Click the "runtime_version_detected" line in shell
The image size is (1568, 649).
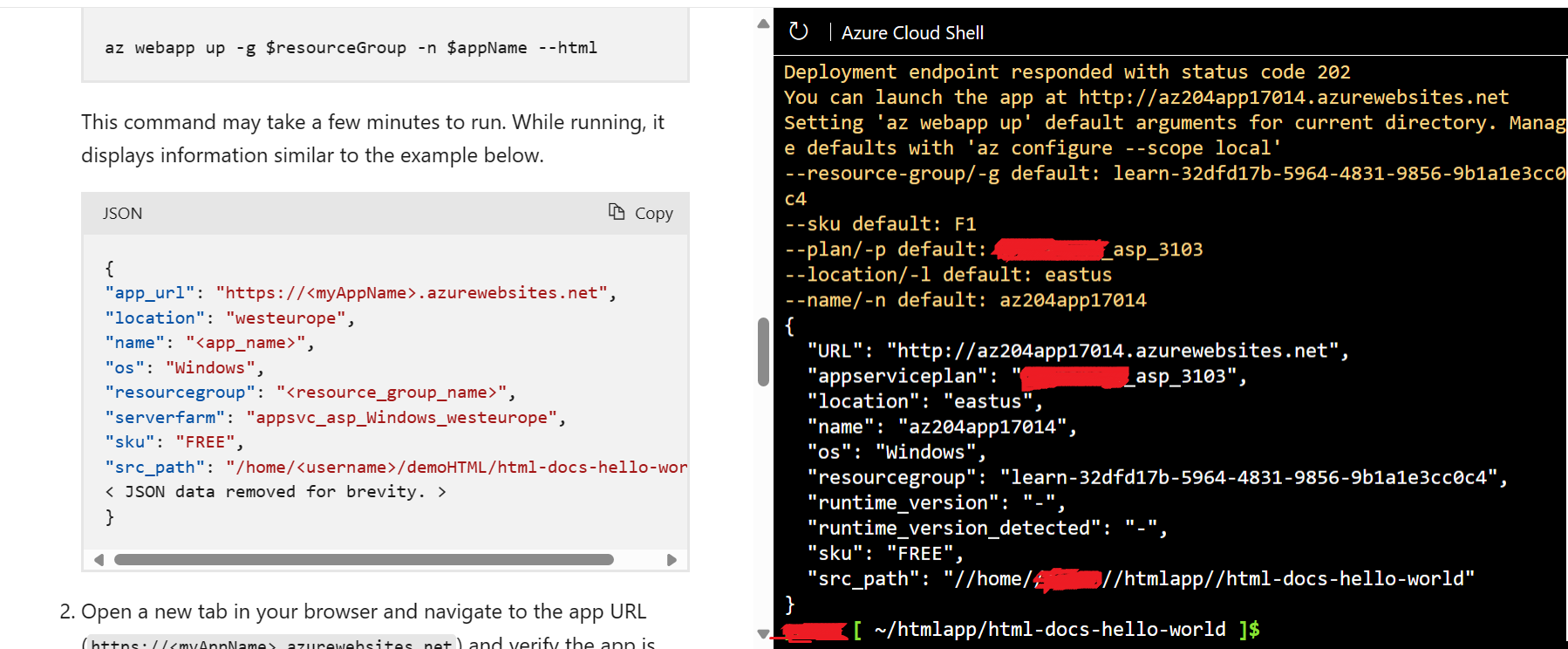point(987,528)
